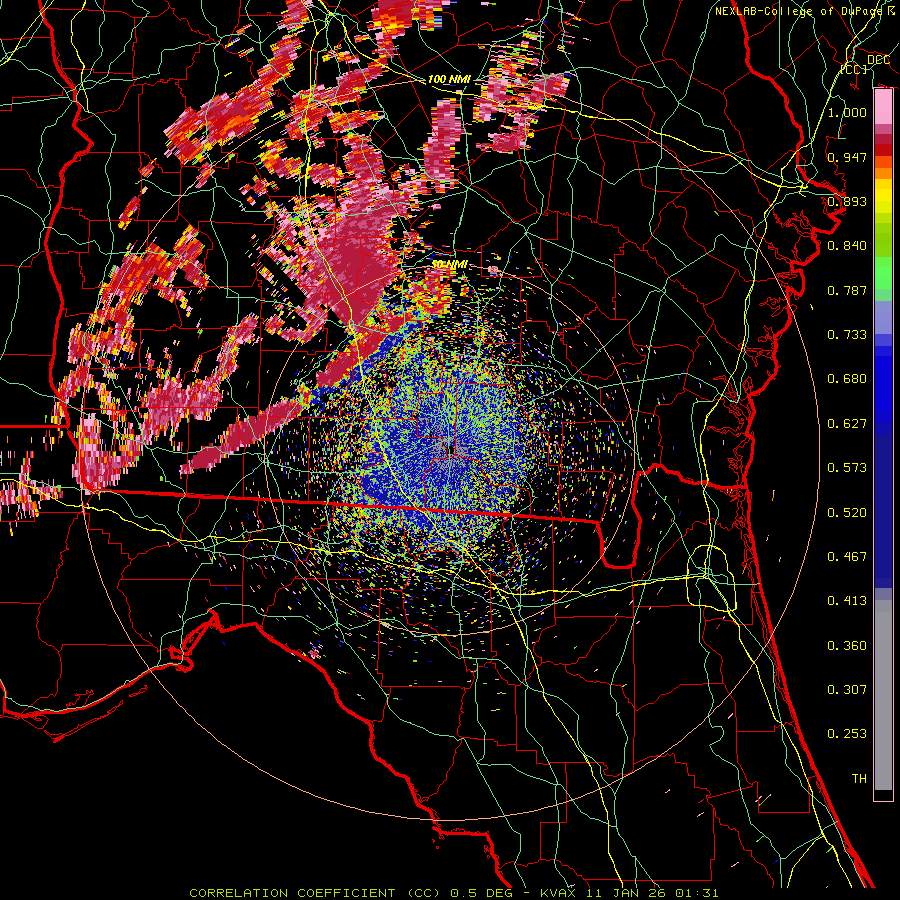Viewport: 900px width, 900px height.
Task: Select the 0.413 legend value
Action: pyautogui.click(x=847, y=601)
